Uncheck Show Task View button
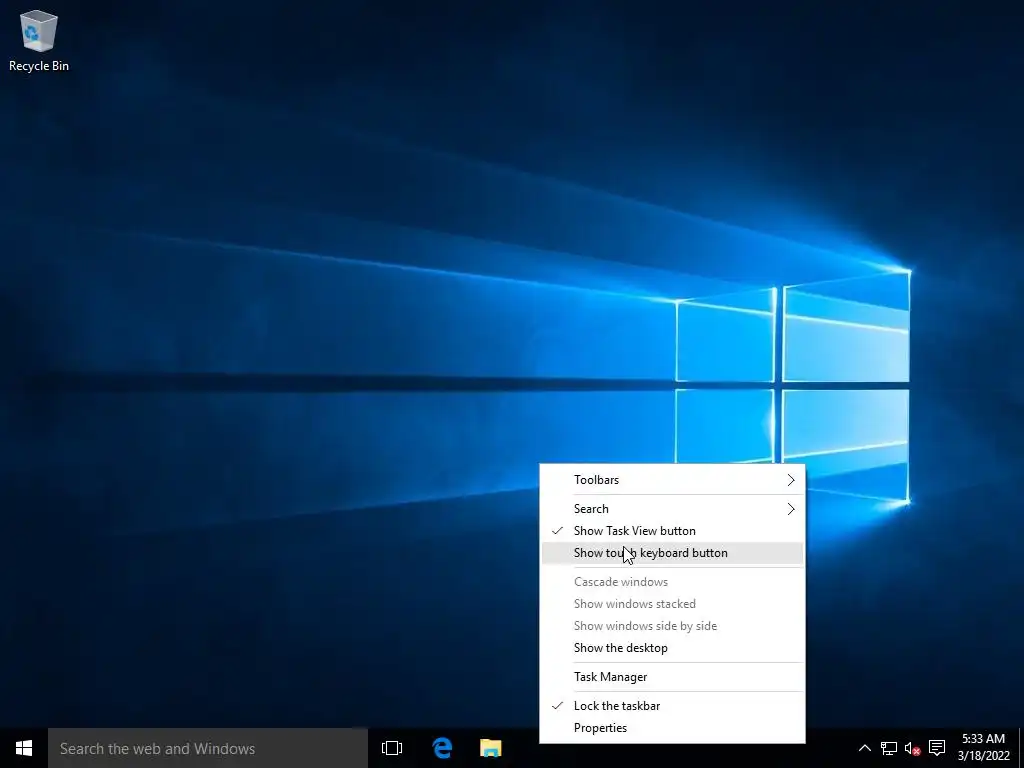Screen dimensions: 1024x768 pos(672,531)
